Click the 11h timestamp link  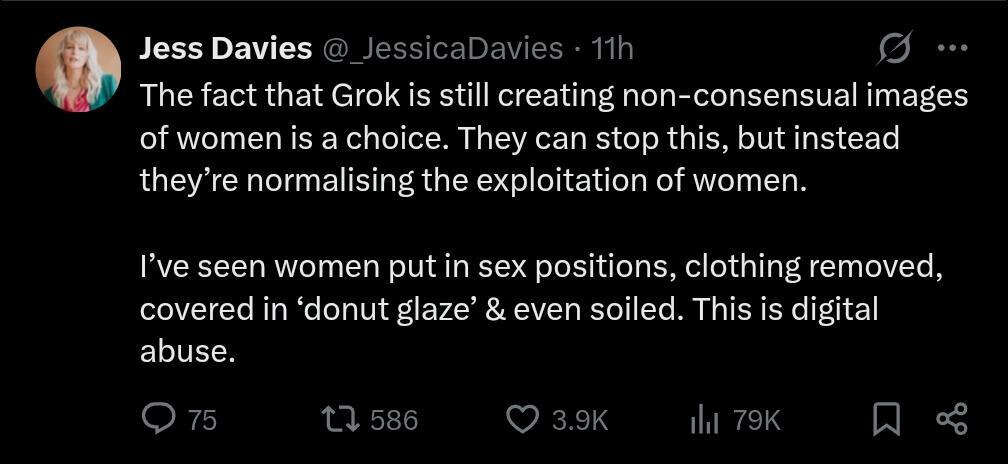pos(612,48)
